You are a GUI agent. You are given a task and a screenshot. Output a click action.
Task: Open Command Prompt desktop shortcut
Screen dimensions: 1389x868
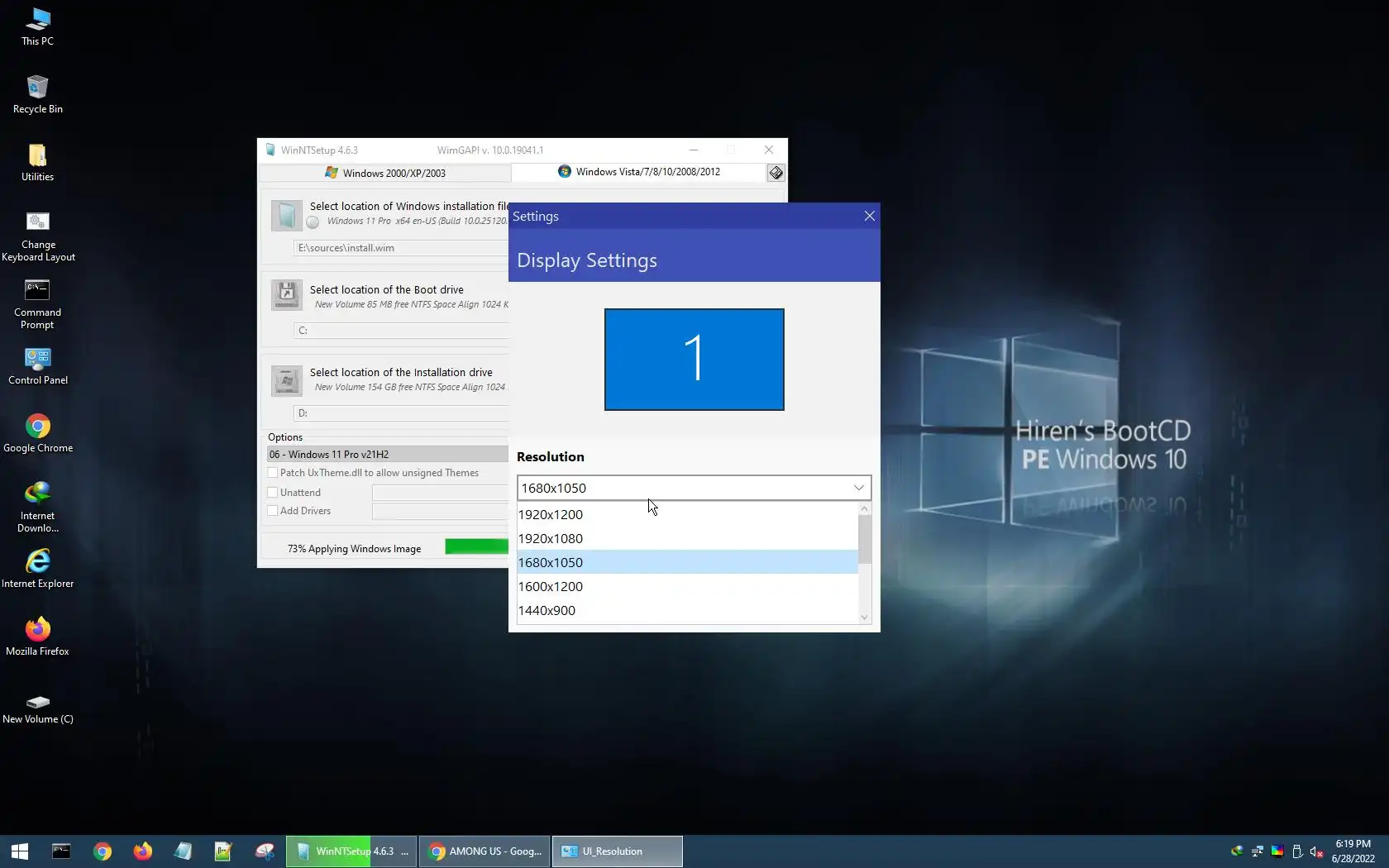(x=37, y=304)
